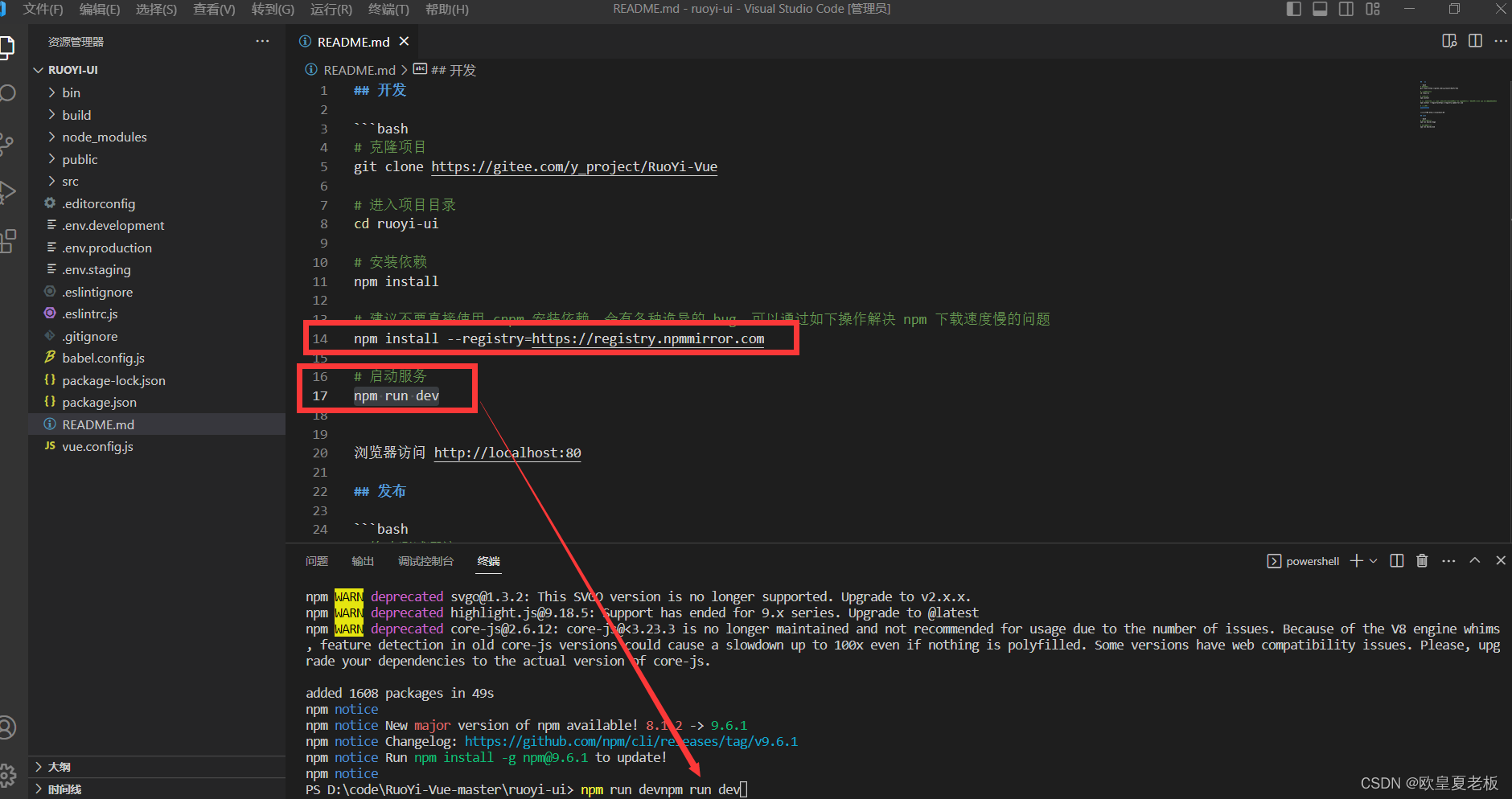1512x799 pixels.
Task: Expand the src folder
Action: click(x=157, y=181)
